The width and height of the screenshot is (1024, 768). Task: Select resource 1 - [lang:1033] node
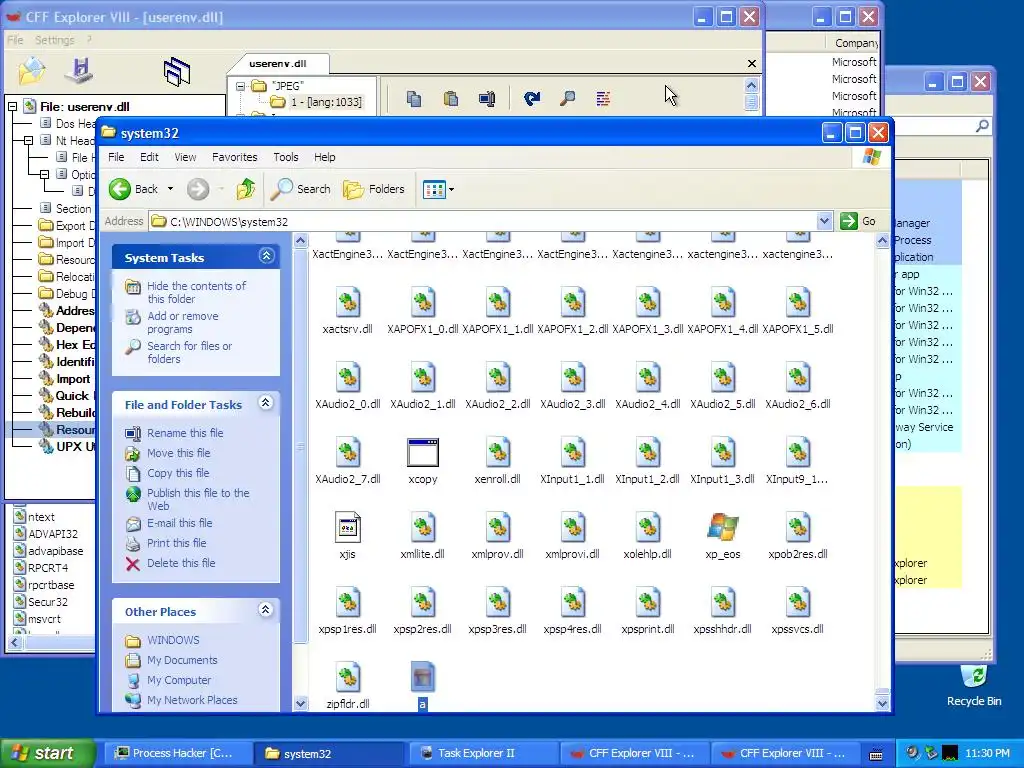pos(326,102)
